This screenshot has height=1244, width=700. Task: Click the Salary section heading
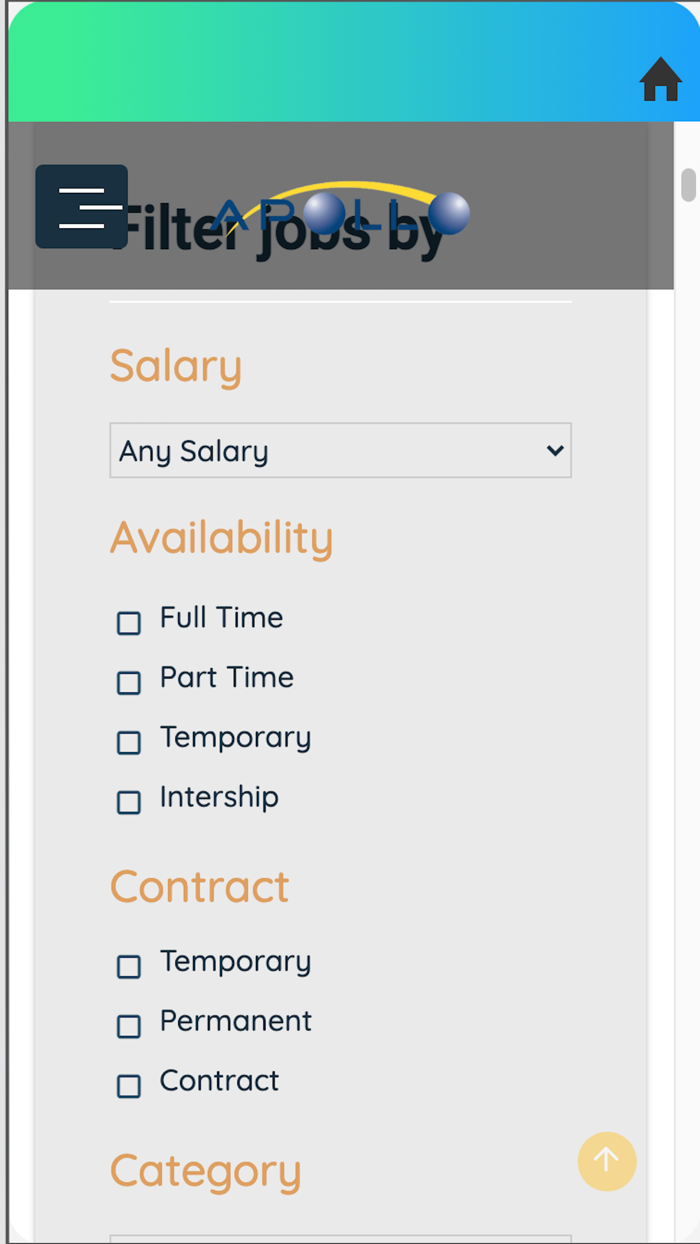(175, 366)
